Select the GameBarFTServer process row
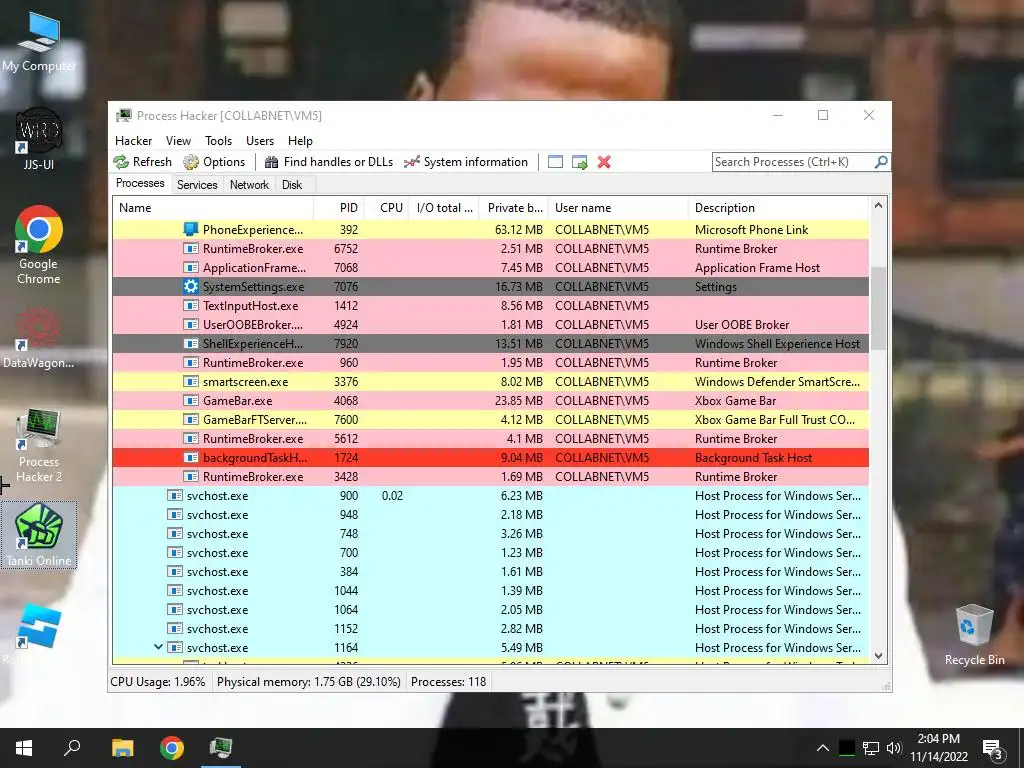Image resolution: width=1024 pixels, height=768 pixels. [490, 419]
